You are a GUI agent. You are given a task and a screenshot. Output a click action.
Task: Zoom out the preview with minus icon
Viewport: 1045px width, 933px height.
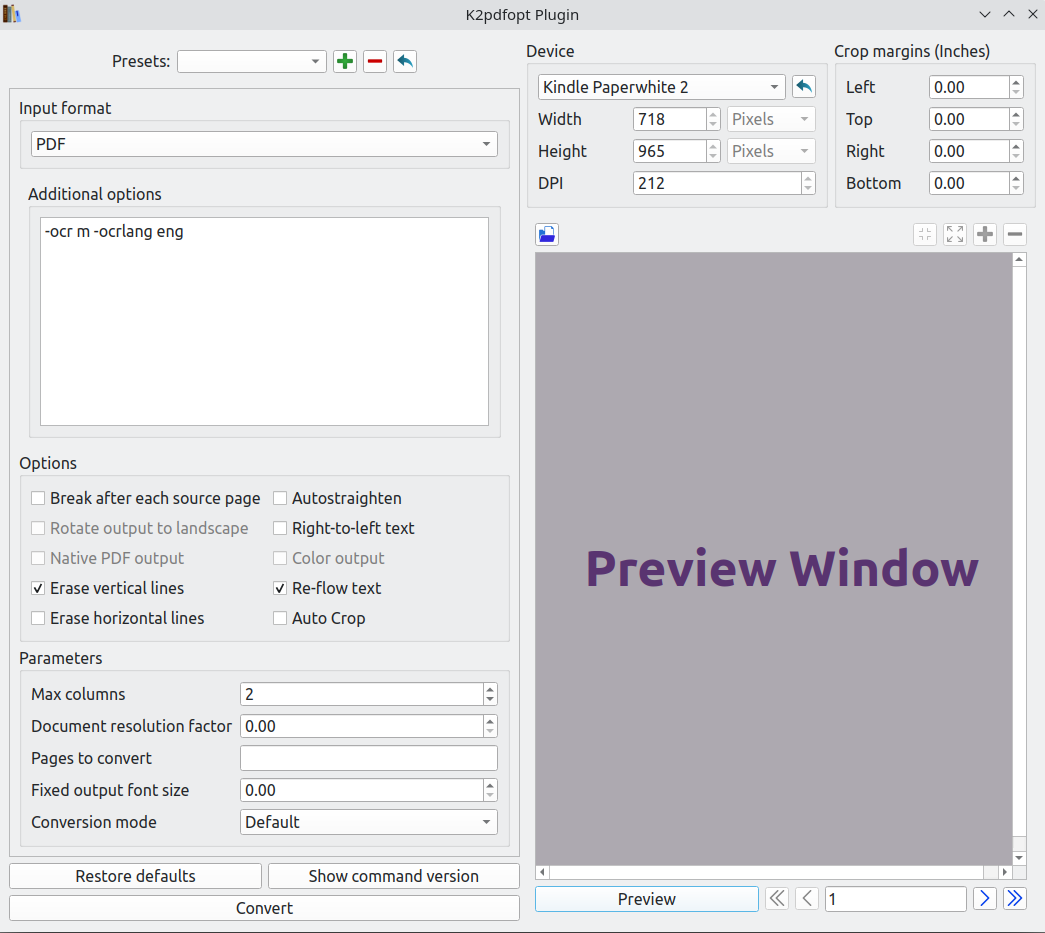tap(1015, 234)
